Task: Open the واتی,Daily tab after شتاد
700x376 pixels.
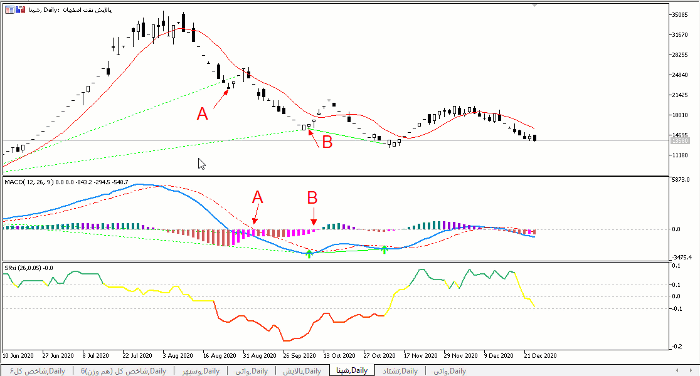Action: click(450, 371)
